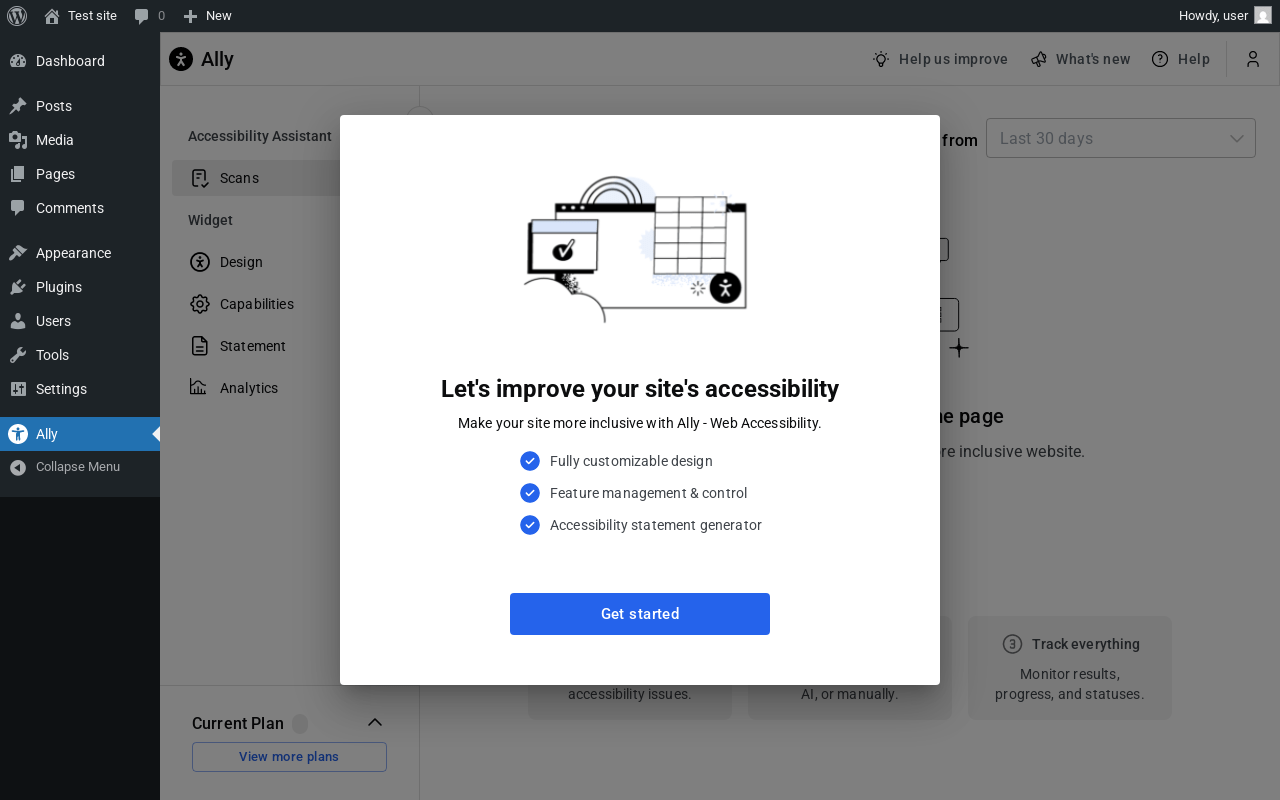Click the 'Widget' section label
Viewport: 1280px width, 800px height.
210,220
